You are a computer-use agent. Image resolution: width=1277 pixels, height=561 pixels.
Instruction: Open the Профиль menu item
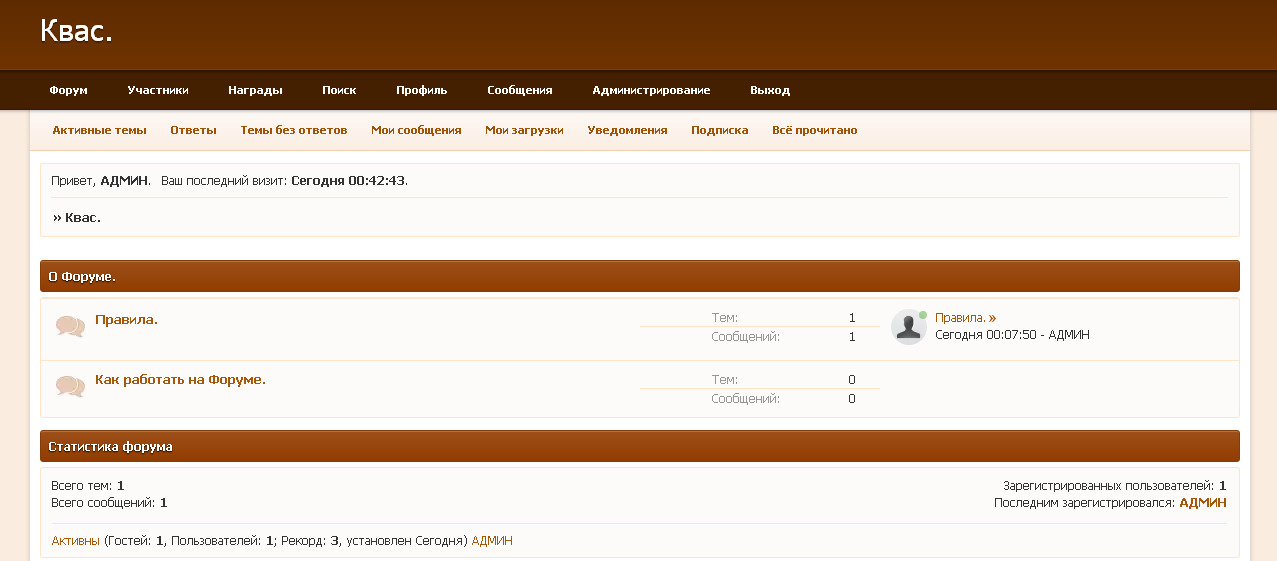click(x=422, y=90)
